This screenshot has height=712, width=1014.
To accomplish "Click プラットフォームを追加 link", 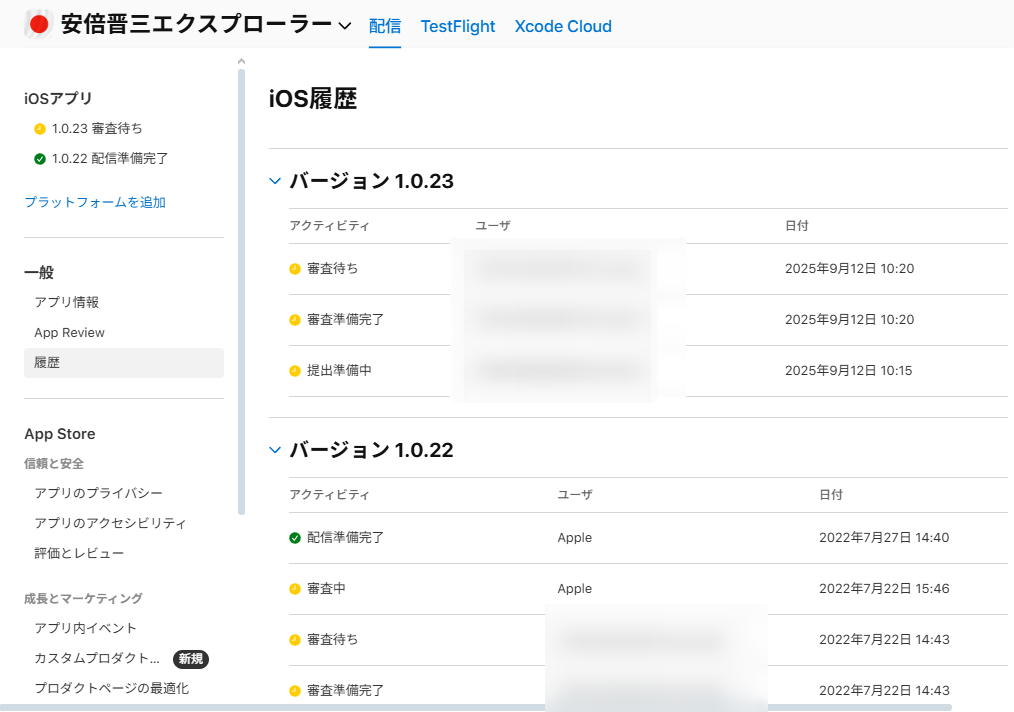I will pos(95,202).
